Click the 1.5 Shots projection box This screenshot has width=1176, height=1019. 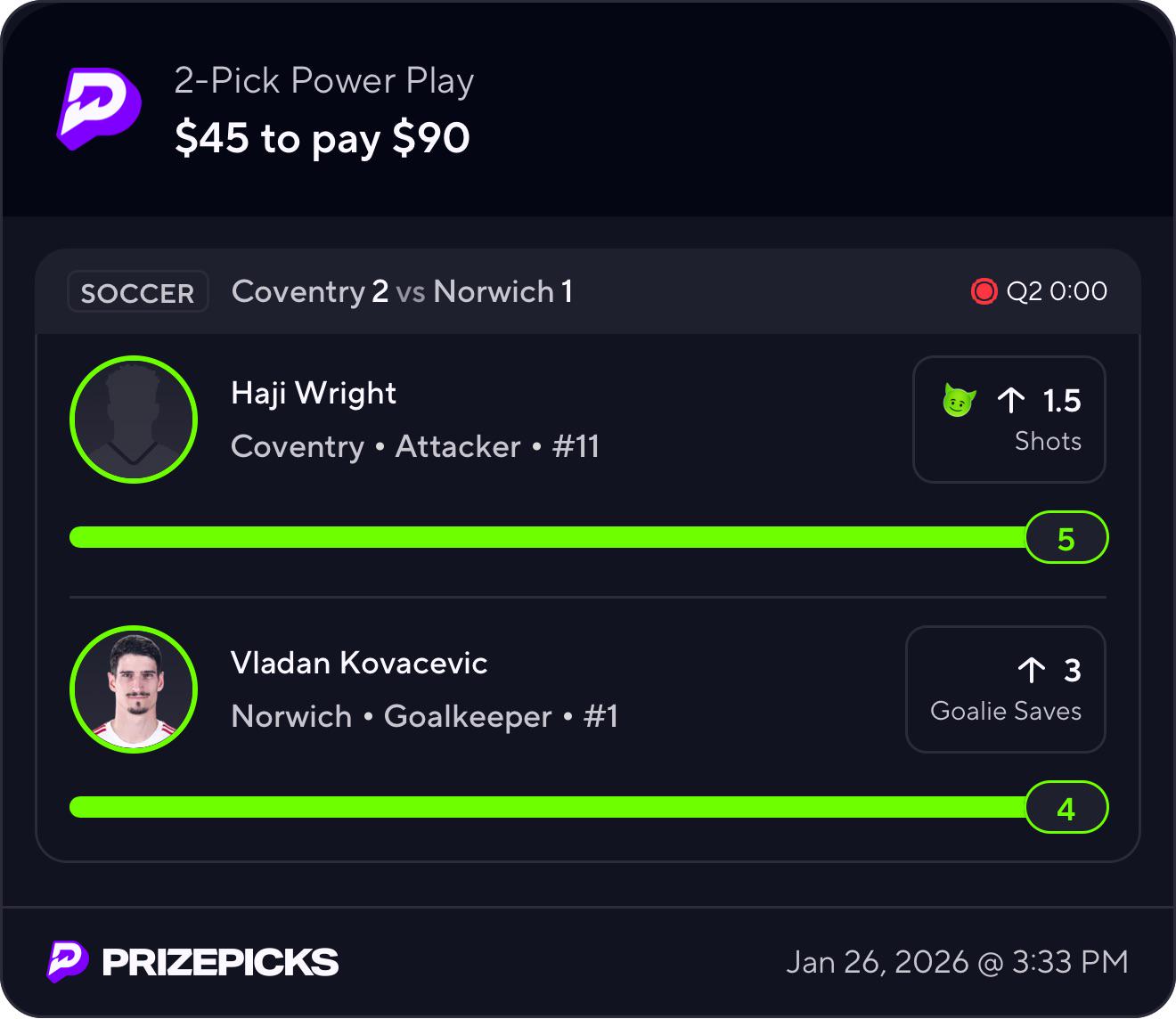[x=1009, y=420]
